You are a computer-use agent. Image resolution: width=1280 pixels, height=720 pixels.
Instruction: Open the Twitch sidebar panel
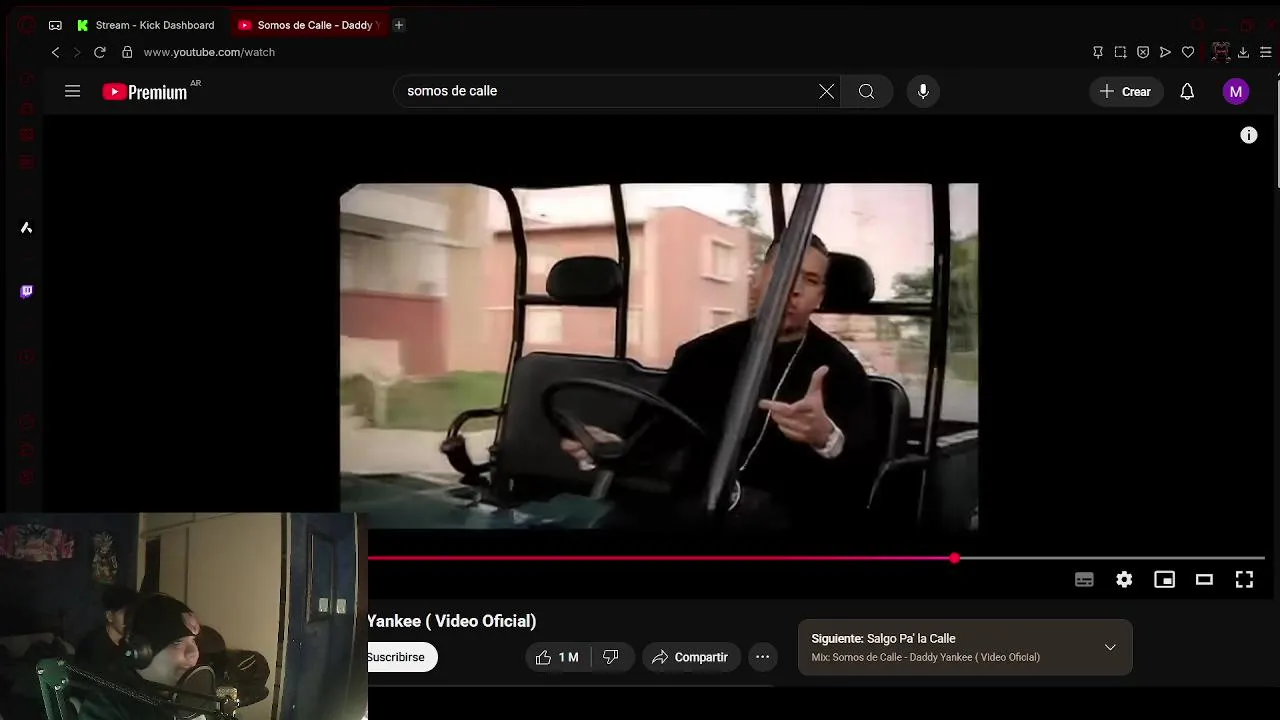point(27,291)
